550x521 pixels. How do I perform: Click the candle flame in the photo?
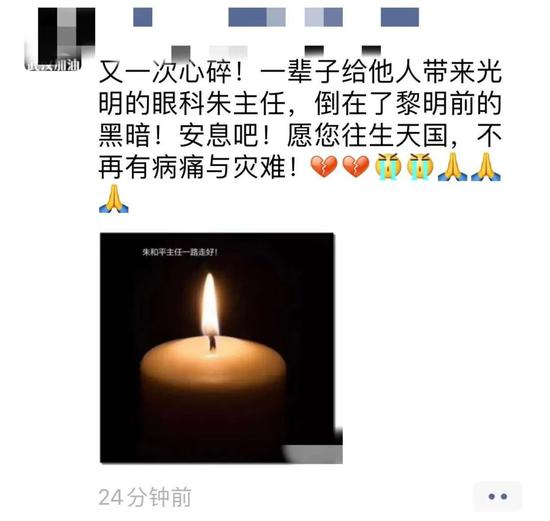coord(210,305)
